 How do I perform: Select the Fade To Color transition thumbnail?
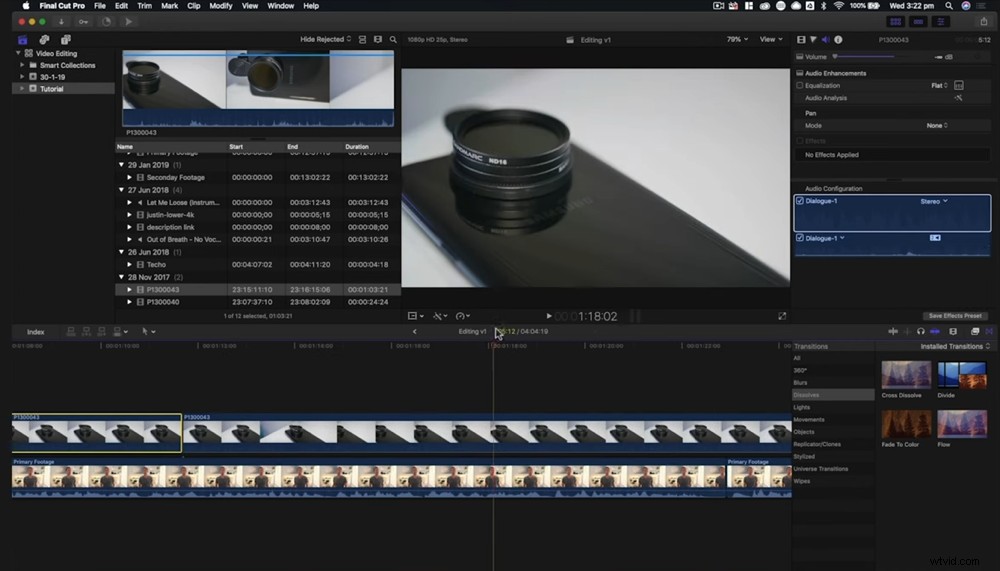tap(906, 424)
